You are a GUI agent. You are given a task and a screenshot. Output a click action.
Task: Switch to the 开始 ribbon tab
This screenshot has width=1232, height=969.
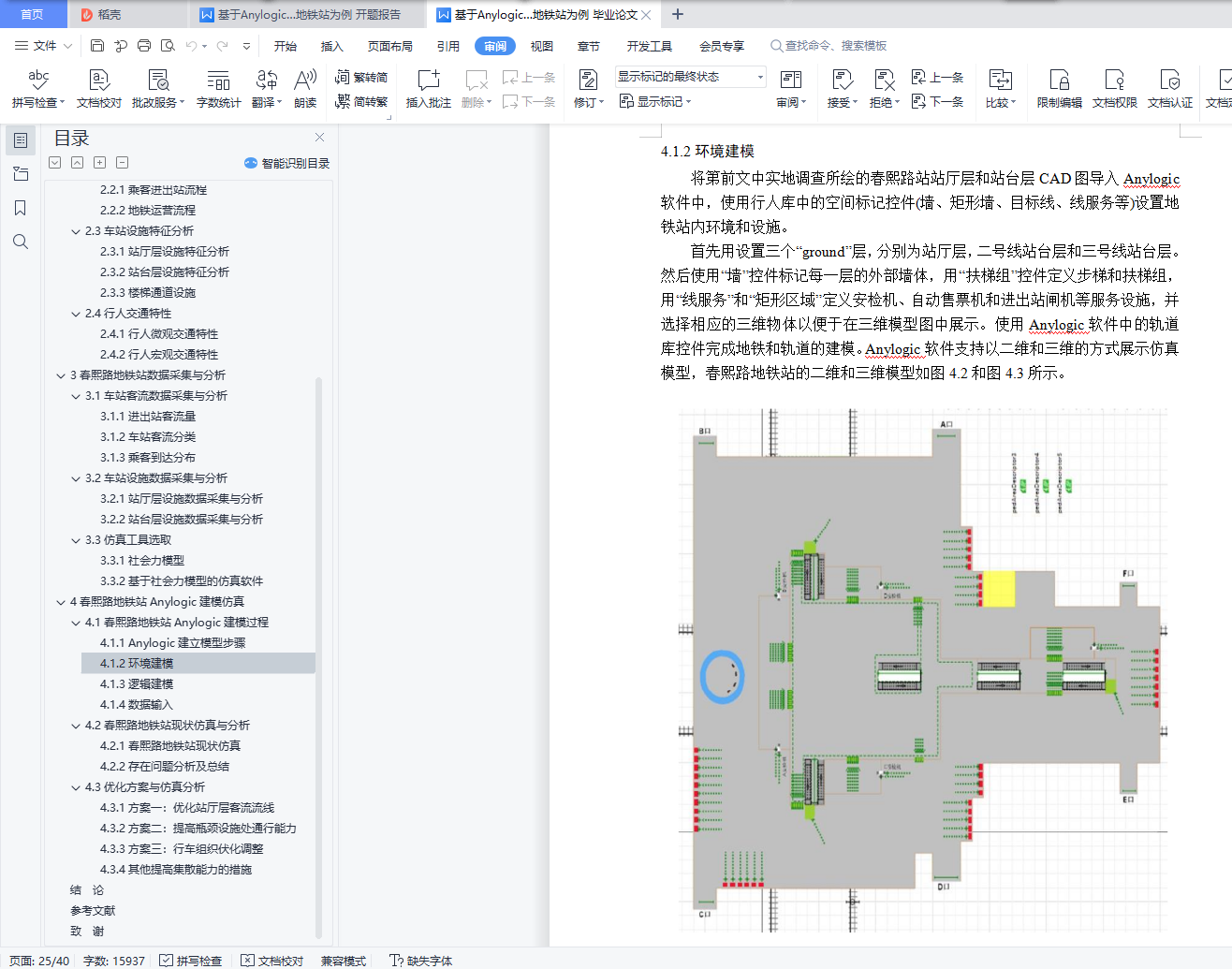(x=286, y=46)
